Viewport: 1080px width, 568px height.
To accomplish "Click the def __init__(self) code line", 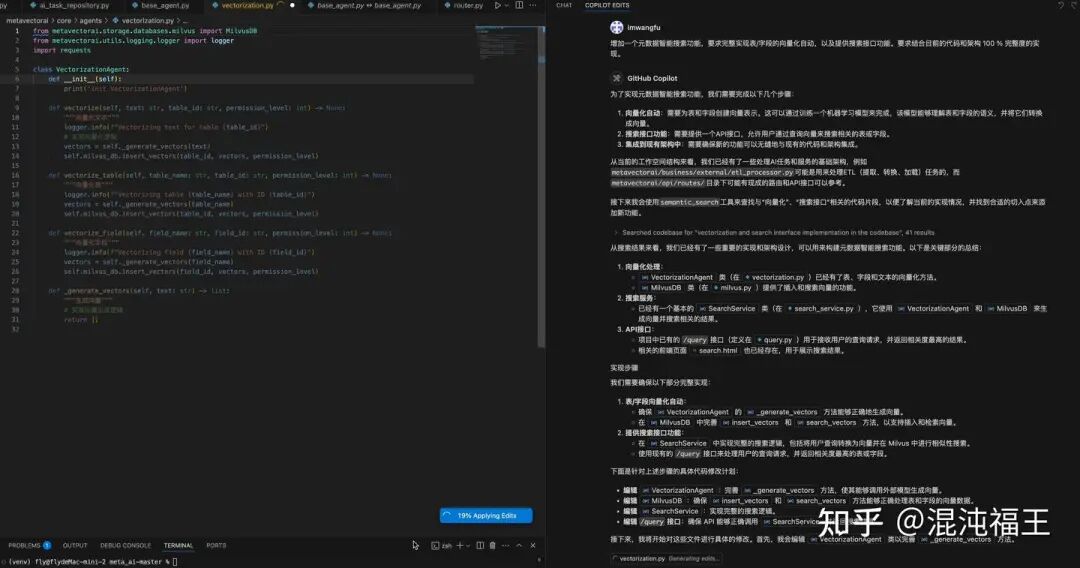I will point(85,79).
